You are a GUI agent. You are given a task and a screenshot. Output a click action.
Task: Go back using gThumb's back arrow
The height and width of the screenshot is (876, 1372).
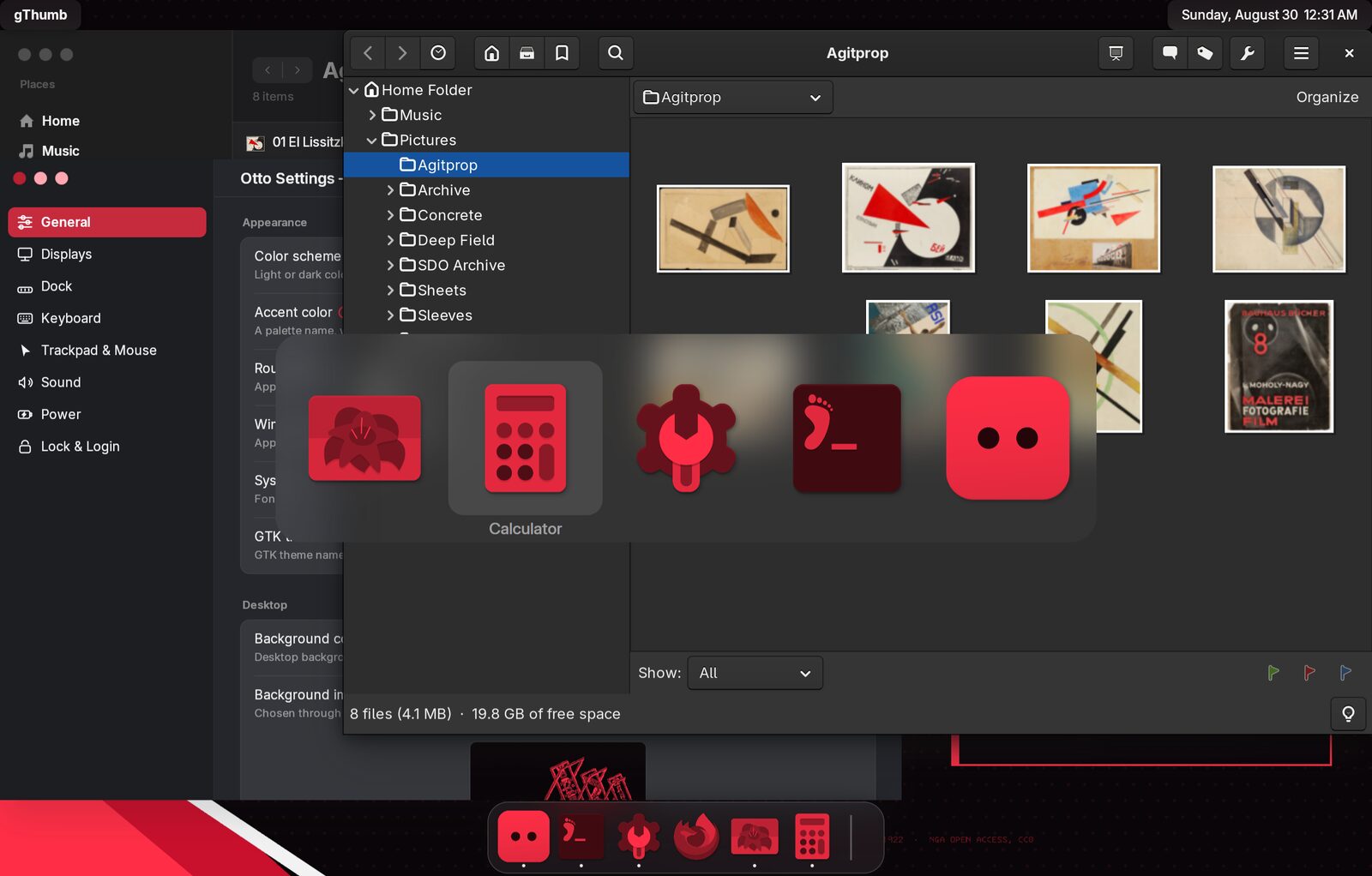click(368, 53)
